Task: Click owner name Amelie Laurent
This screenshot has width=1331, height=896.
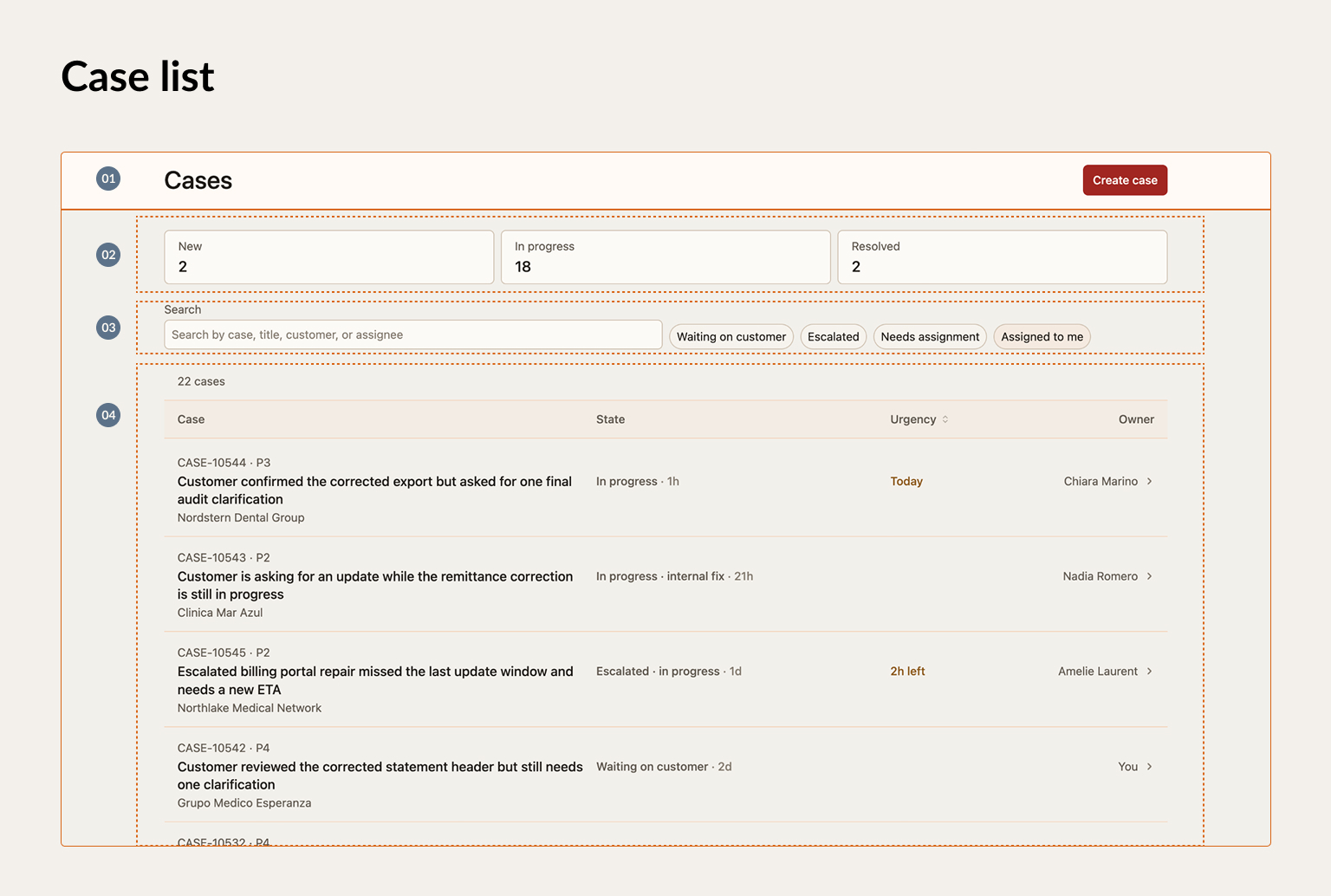Action: point(1098,672)
